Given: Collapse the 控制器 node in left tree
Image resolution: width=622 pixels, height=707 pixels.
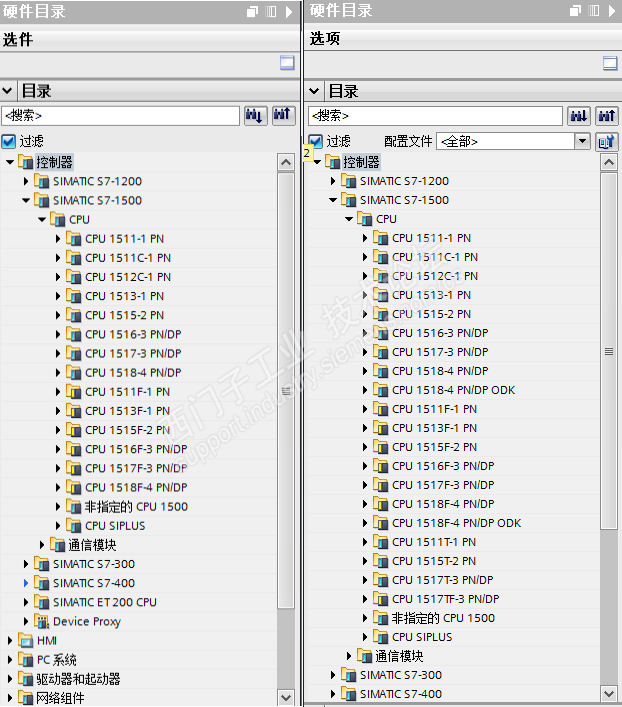Looking at the screenshot, I should coord(10,162).
